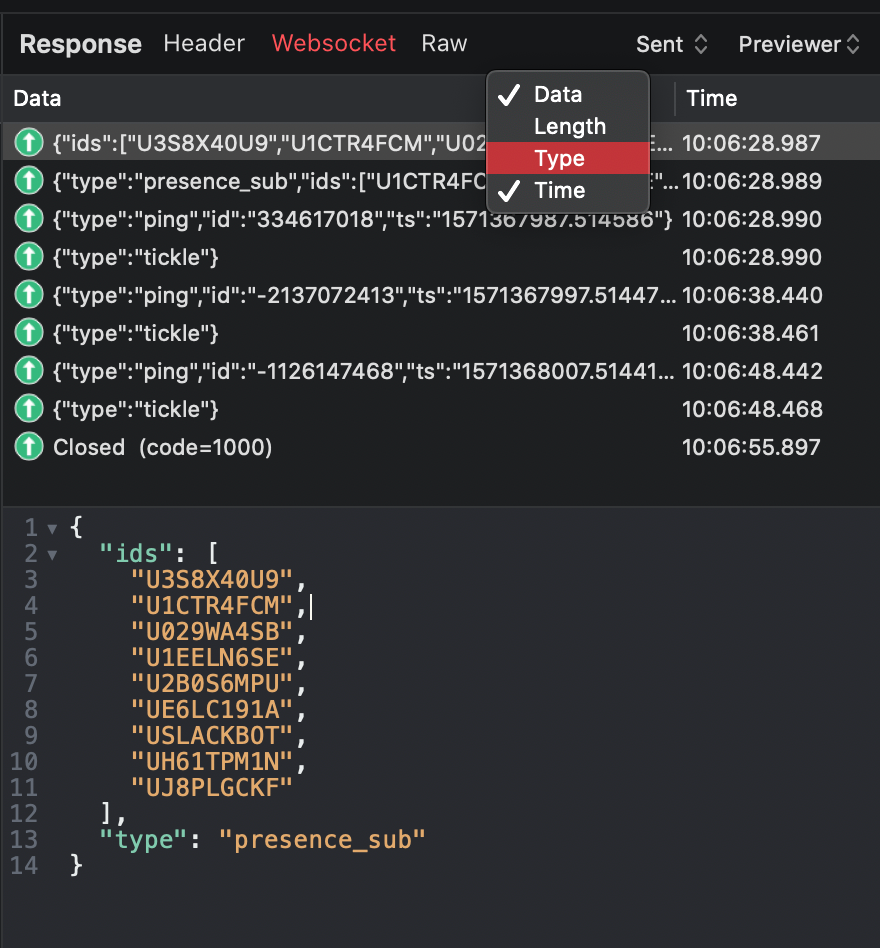This screenshot has height=948, width=880.
Task: Click the arrow icon on the tickle at 10:06:38.461
Action: [28, 332]
